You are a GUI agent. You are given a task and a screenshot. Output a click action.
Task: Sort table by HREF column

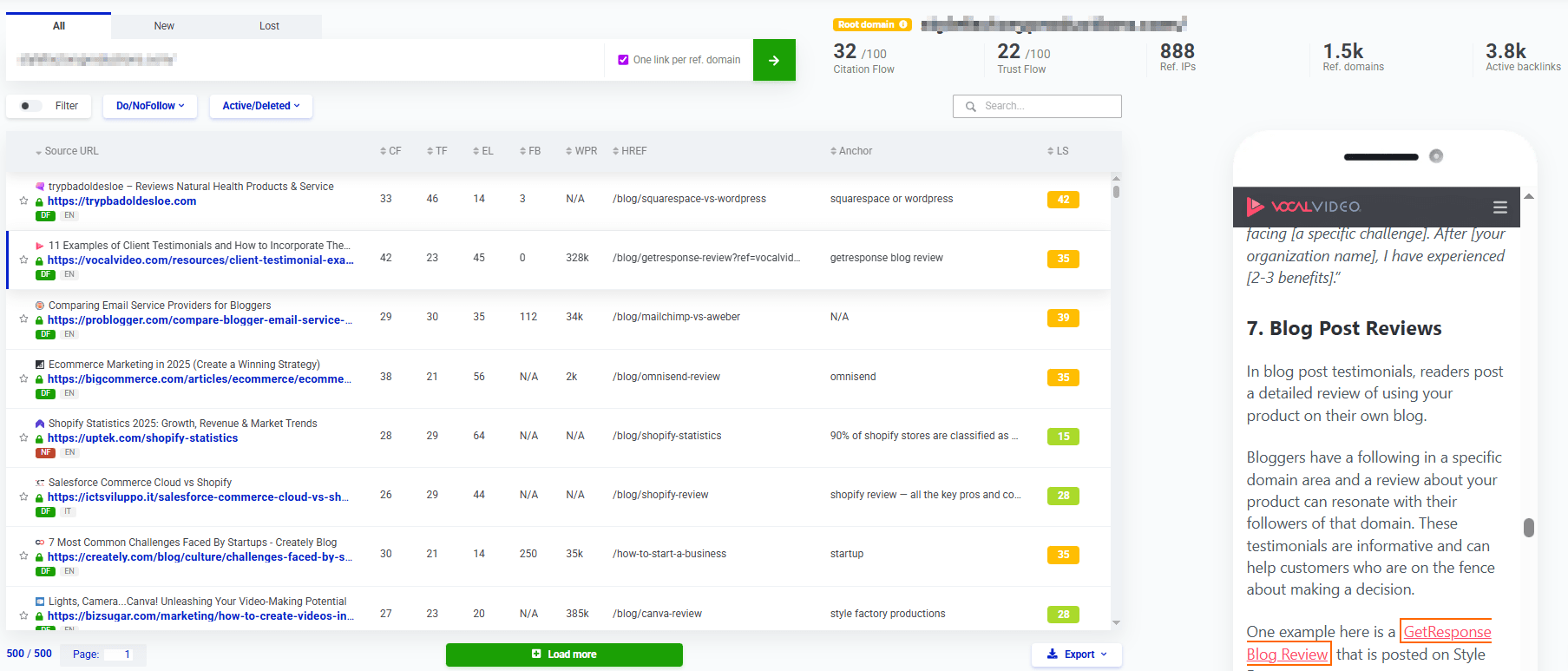pyautogui.click(x=629, y=151)
